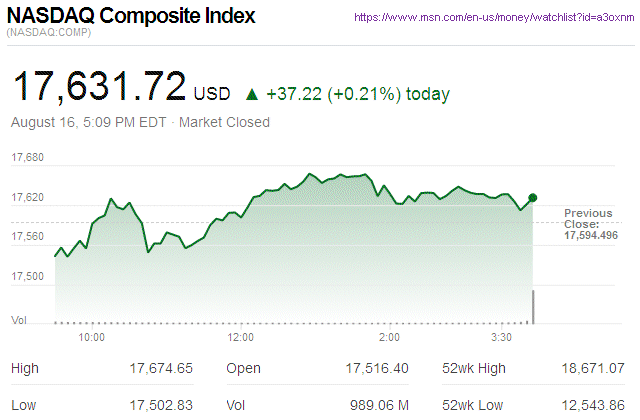Click the High value 17,674.65
This screenshot has height=420, width=640.
160,369
